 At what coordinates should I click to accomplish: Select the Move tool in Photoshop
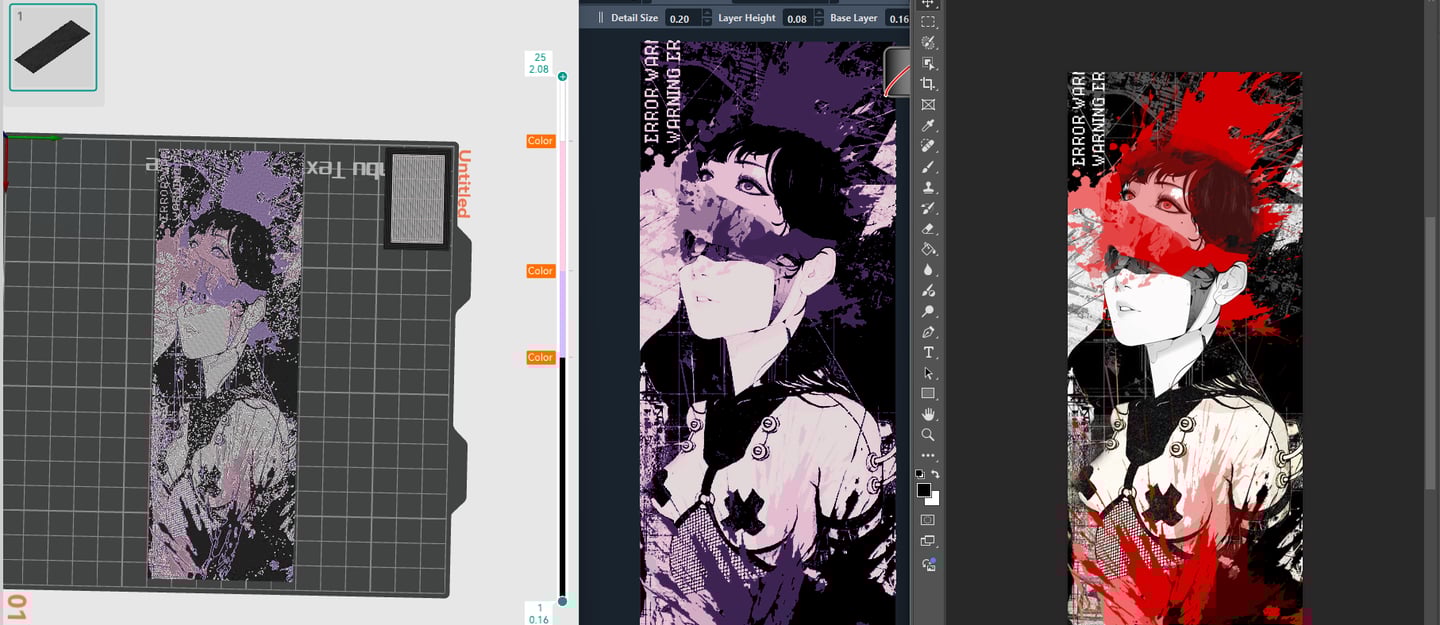coord(928,4)
